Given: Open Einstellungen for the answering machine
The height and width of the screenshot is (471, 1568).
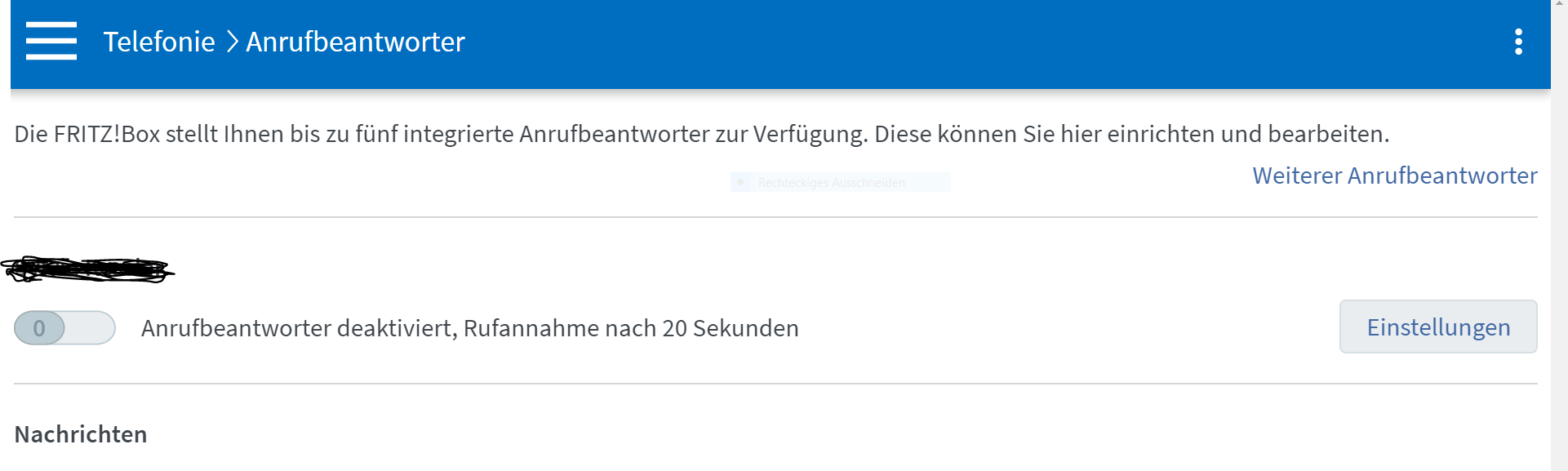Looking at the screenshot, I should coord(1438,327).
